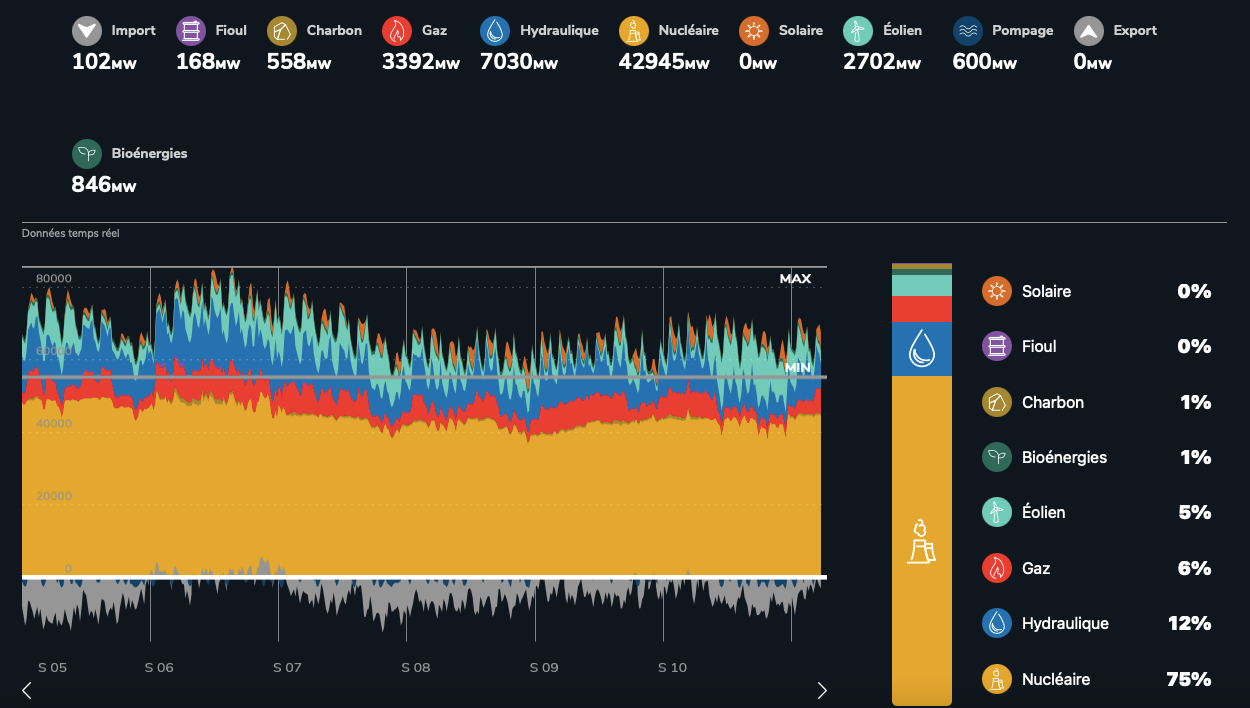Click the MAX line label on chart
Image resolution: width=1250 pixels, height=708 pixels.
coord(795,278)
